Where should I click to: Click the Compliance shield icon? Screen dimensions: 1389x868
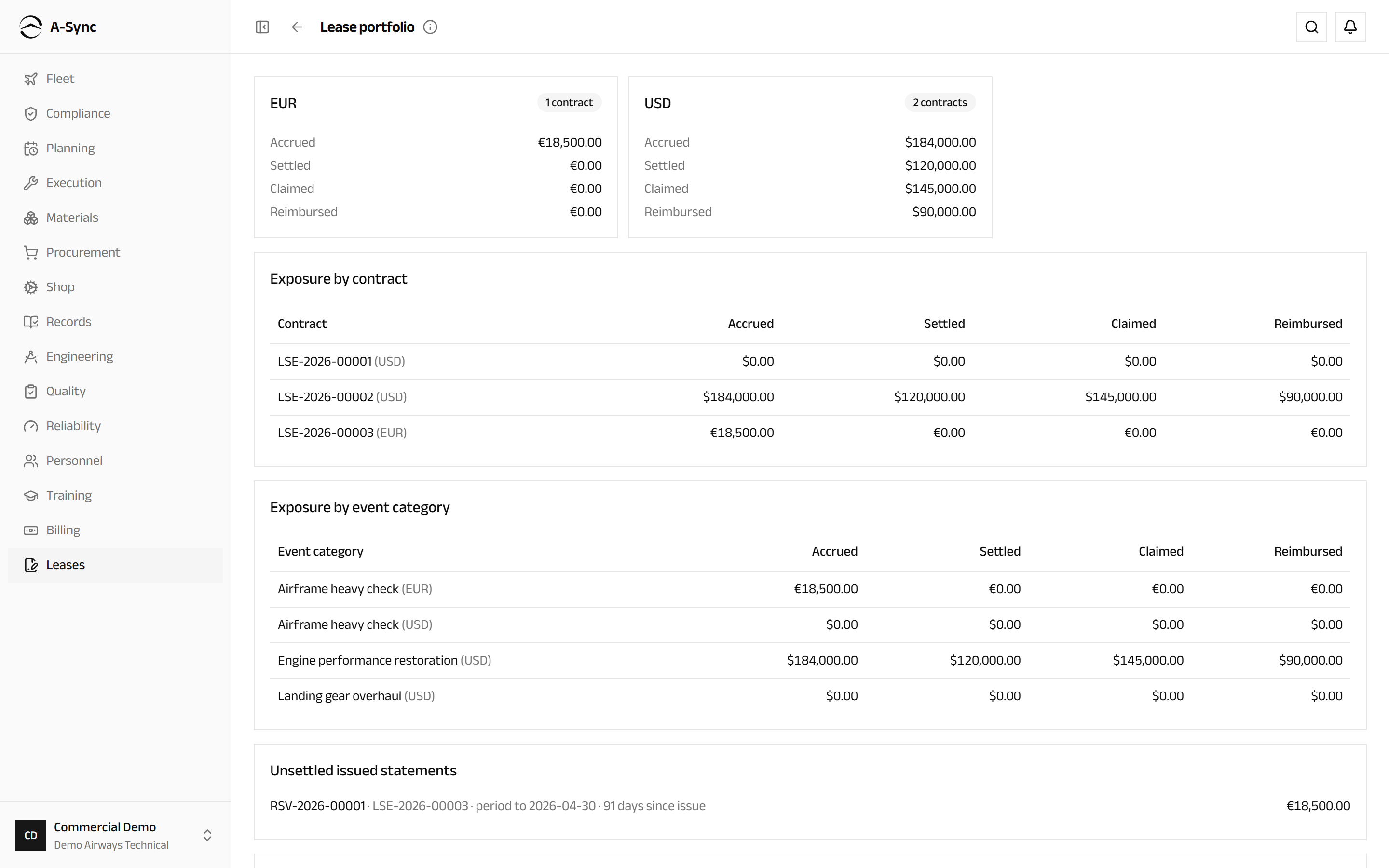coord(31,114)
